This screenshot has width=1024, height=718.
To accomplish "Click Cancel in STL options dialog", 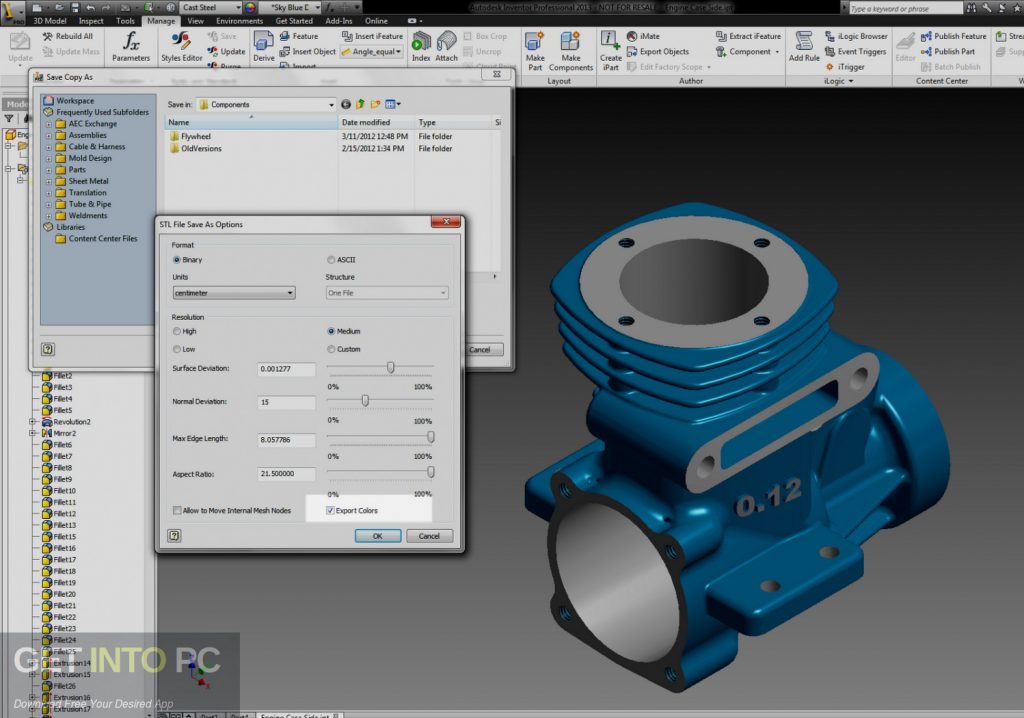I will [x=429, y=536].
